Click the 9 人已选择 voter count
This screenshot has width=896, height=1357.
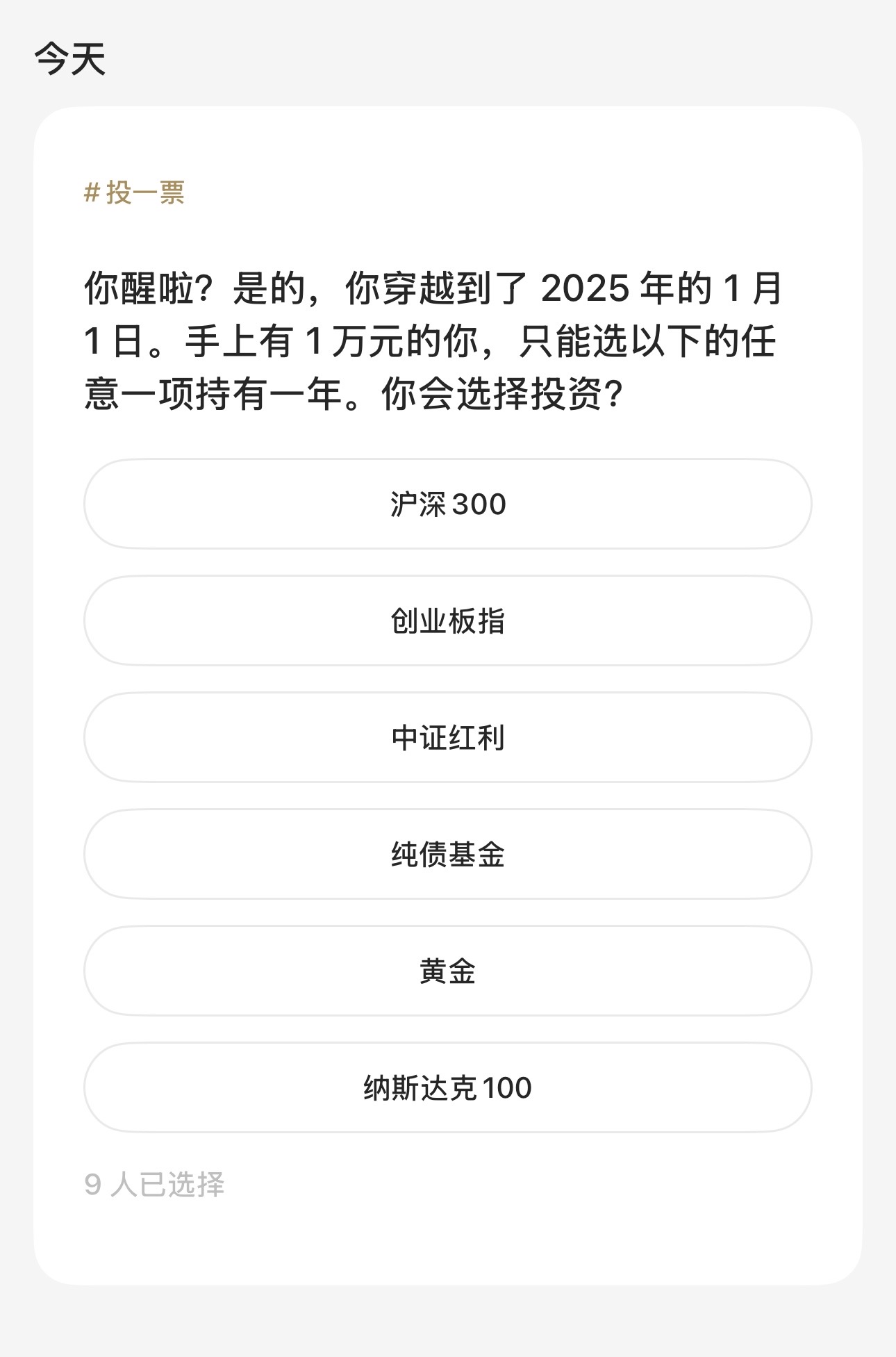[x=154, y=1185]
